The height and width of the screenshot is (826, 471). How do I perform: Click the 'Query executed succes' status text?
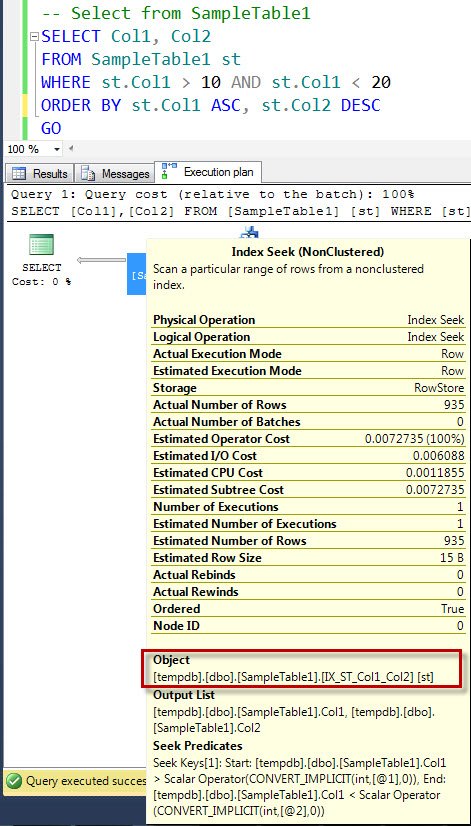coord(86,781)
